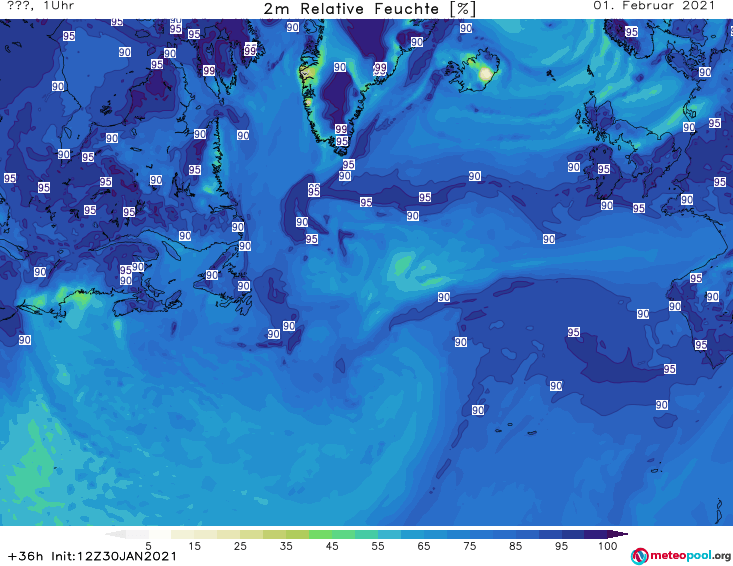Screen dimensions: 733x566
Task: Click the '15' tick on the color scale
Action: coord(194,545)
